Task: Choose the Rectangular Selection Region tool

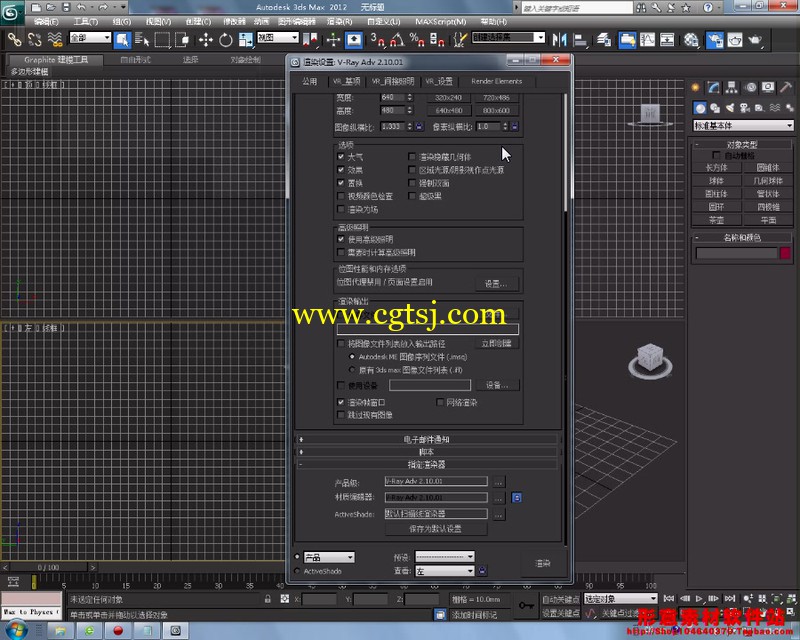Action: pyautogui.click(x=162, y=39)
